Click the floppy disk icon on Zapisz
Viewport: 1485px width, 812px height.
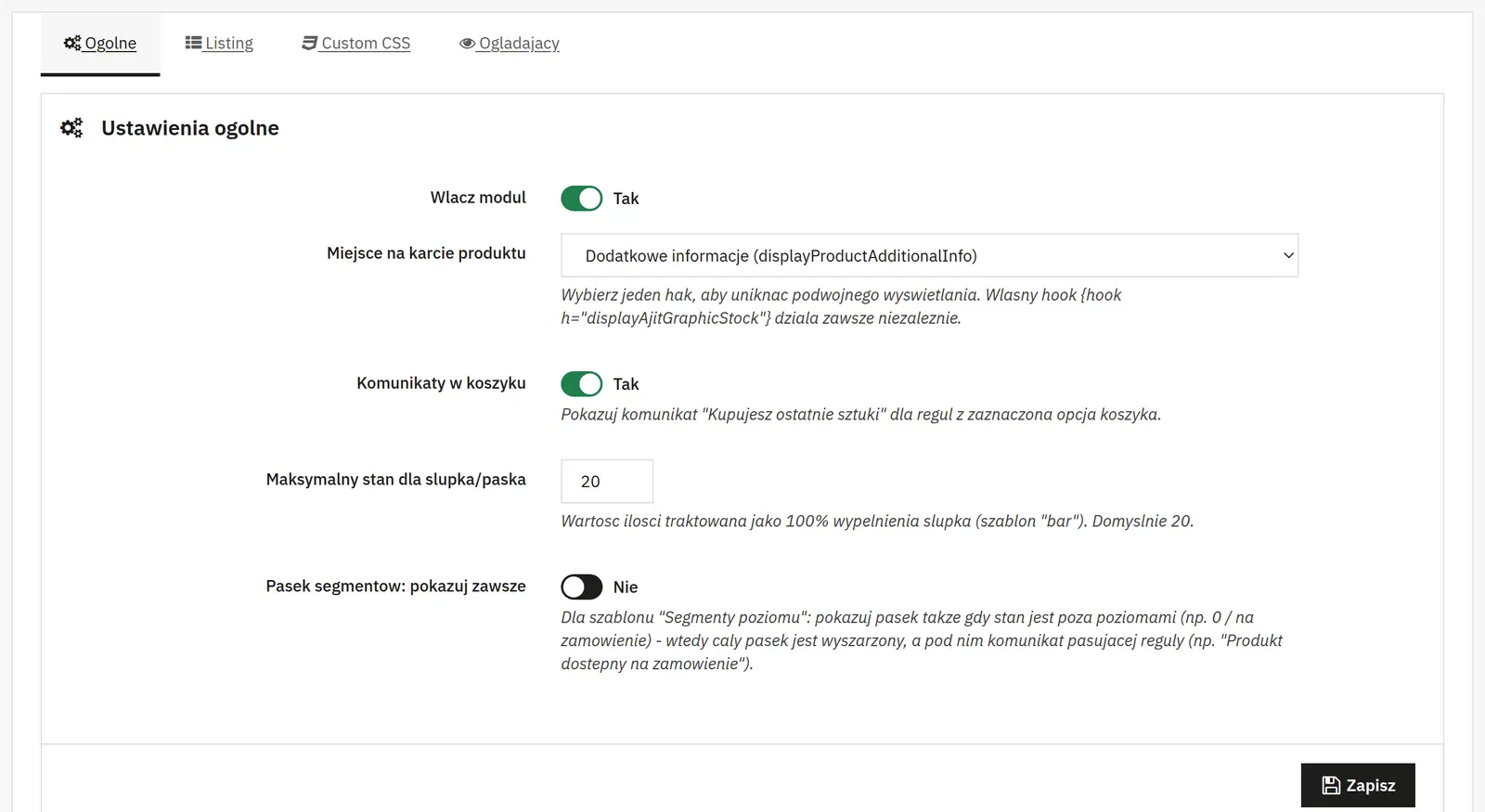1331,785
